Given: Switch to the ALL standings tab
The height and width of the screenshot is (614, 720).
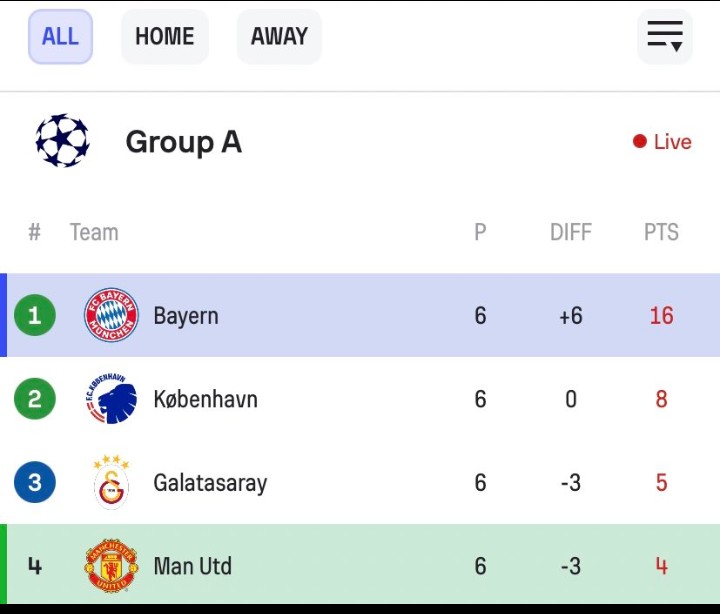Looking at the screenshot, I should [60, 37].
